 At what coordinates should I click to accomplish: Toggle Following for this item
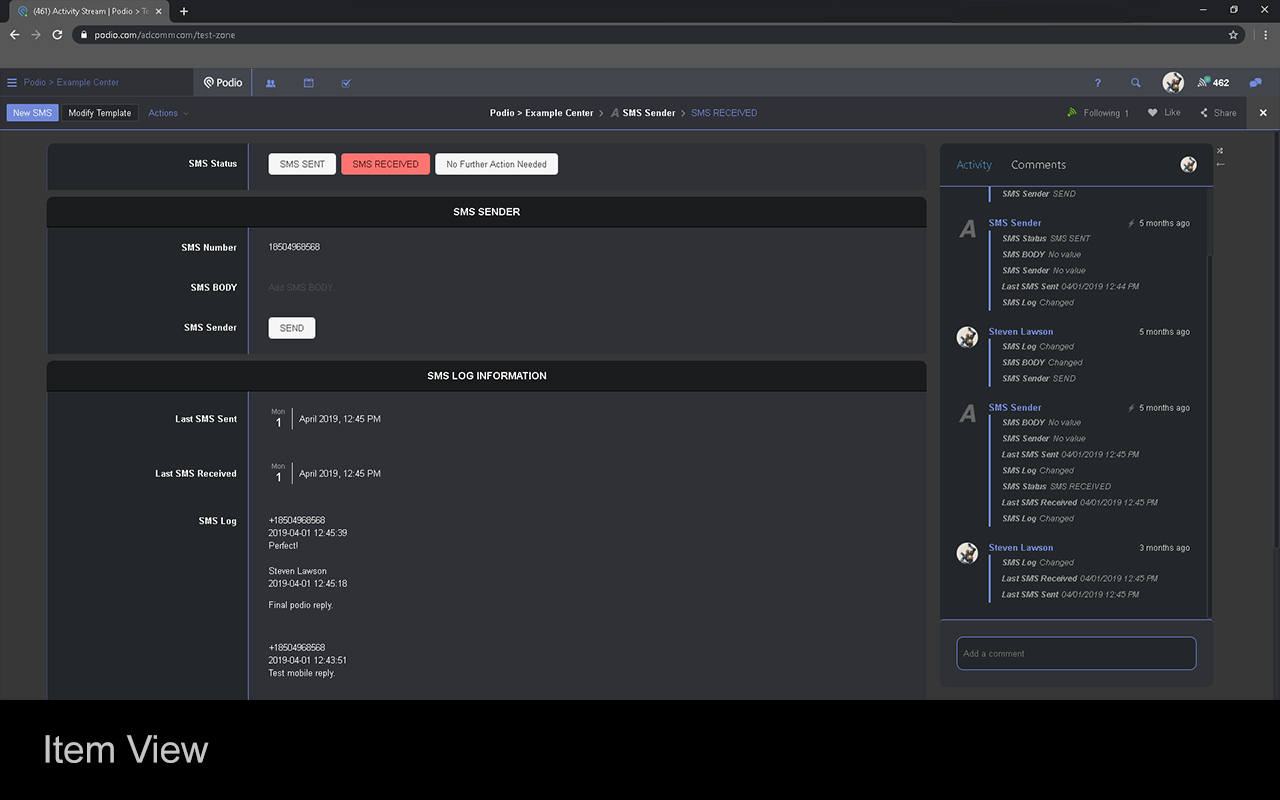[1098, 113]
